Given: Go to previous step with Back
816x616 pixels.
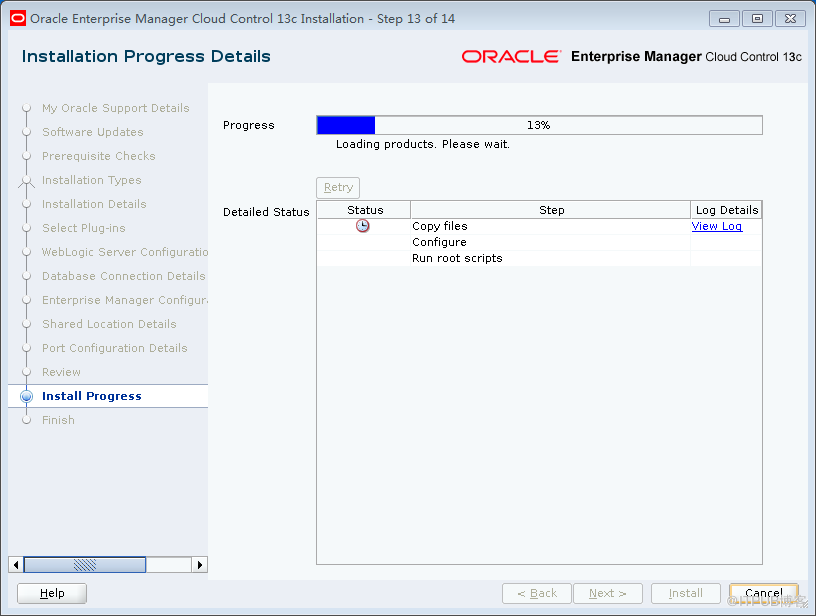Looking at the screenshot, I should pyautogui.click(x=537, y=593).
